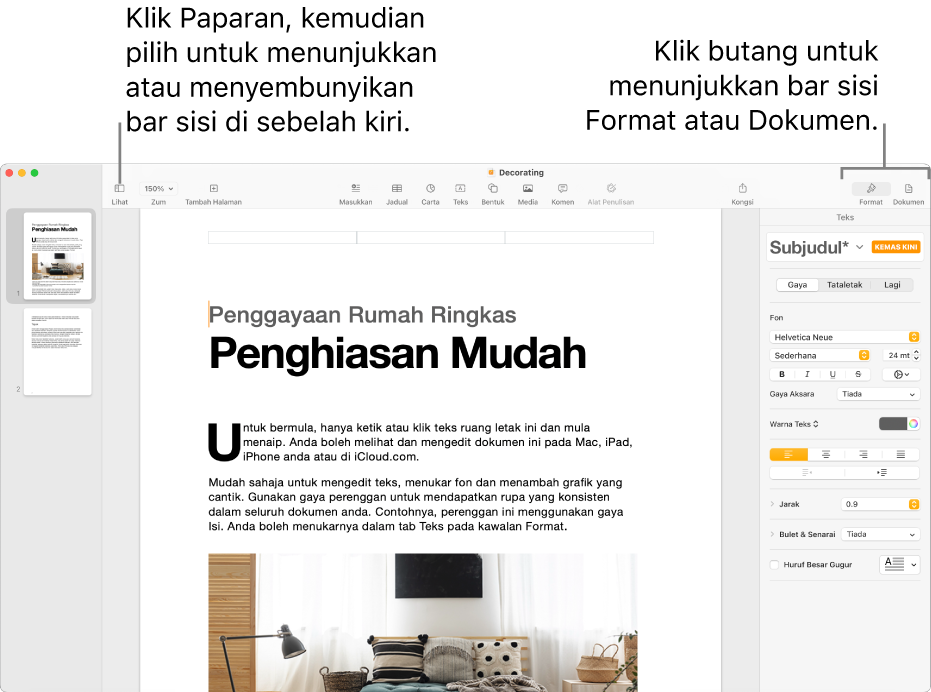The width and height of the screenshot is (931, 692).
Task: Apply strikethrough with the S button
Action: [858, 374]
